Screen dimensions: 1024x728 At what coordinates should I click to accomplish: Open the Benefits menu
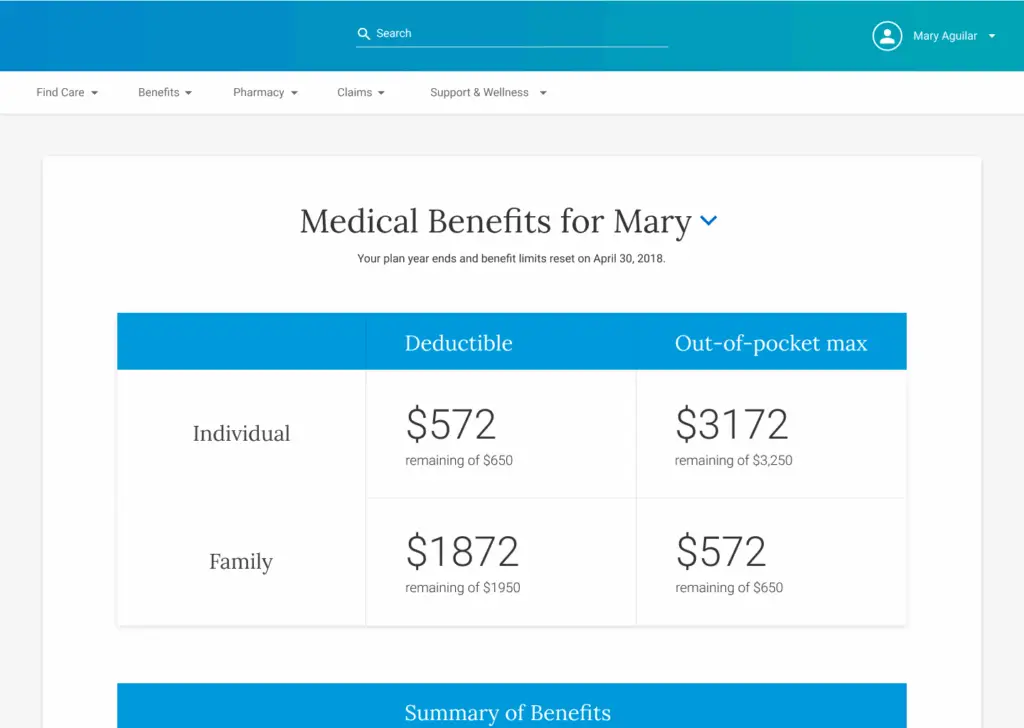164,93
